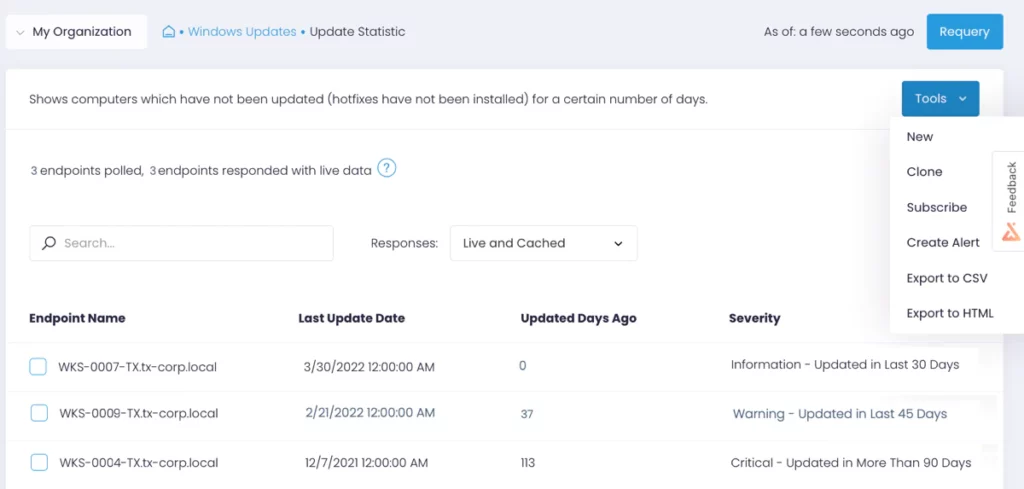Choose Clone from Tools menu
This screenshot has width=1024, height=489.
pyautogui.click(x=924, y=172)
